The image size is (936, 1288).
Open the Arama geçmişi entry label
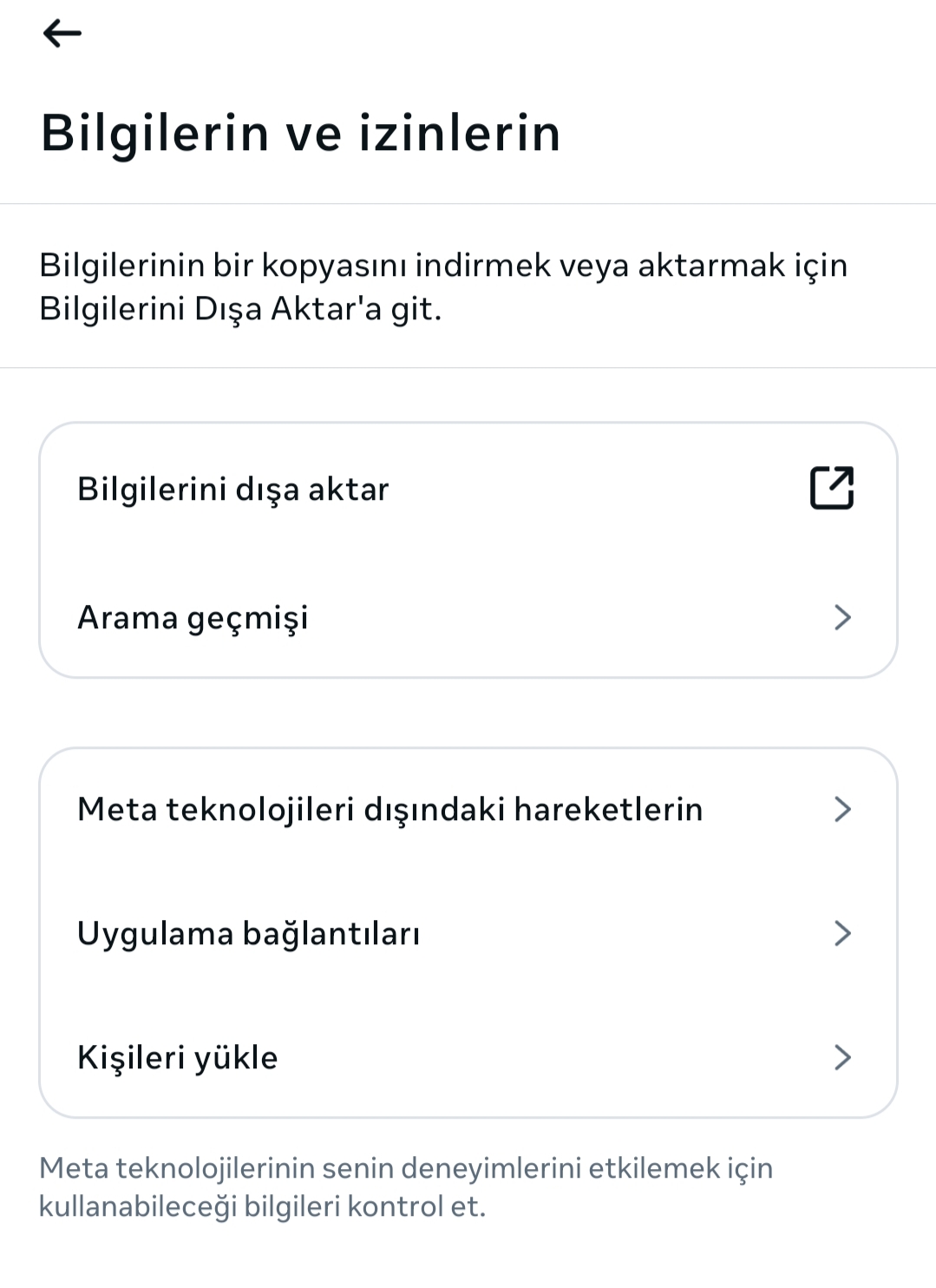coord(193,618)
